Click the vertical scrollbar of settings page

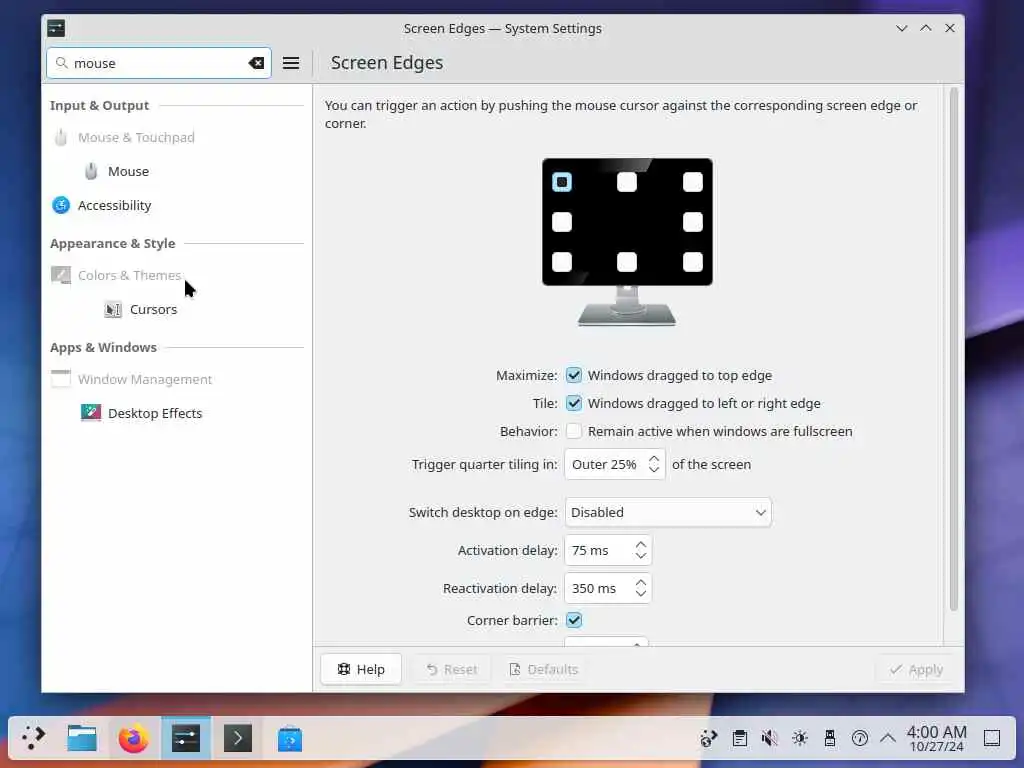[x=953, y=349]
